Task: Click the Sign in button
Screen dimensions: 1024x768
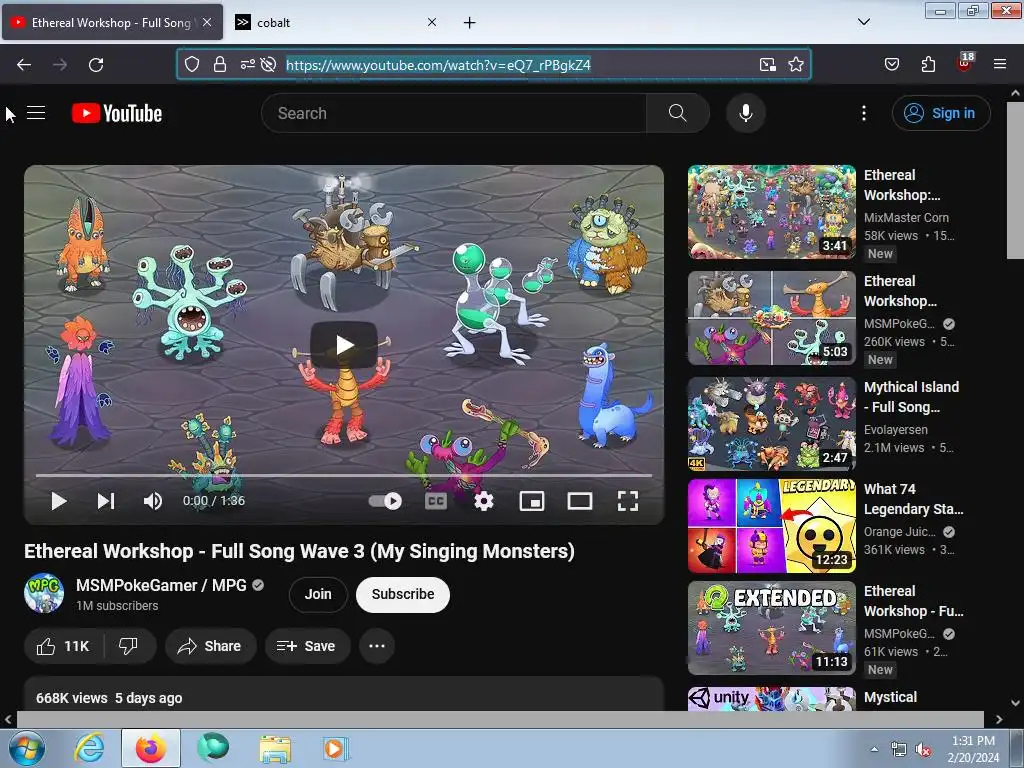Action: tap(941, 113)
